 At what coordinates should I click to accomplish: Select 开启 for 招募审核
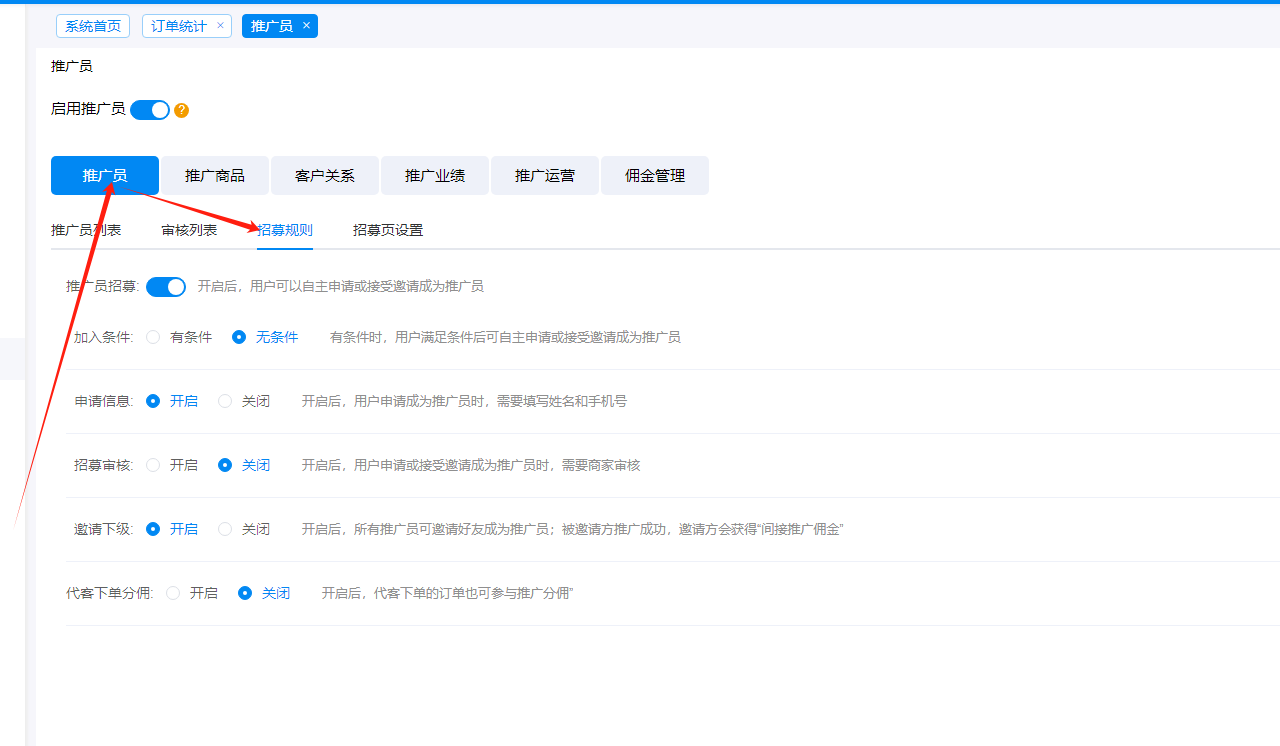[x=153, y=465]
